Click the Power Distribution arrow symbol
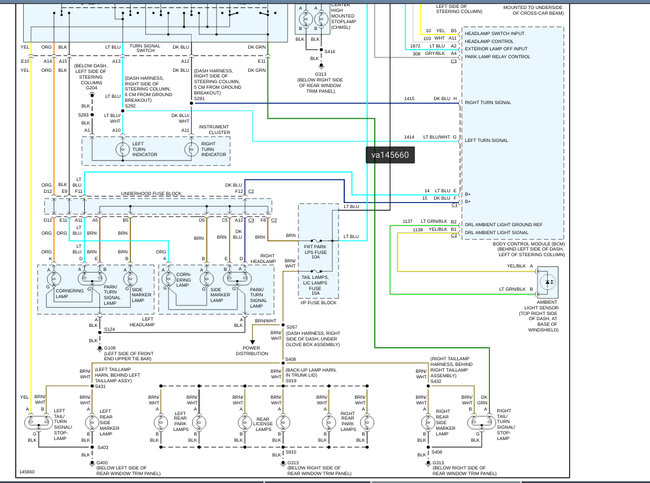Viewport: 650px width, 483px height. (x=252, y=342)
